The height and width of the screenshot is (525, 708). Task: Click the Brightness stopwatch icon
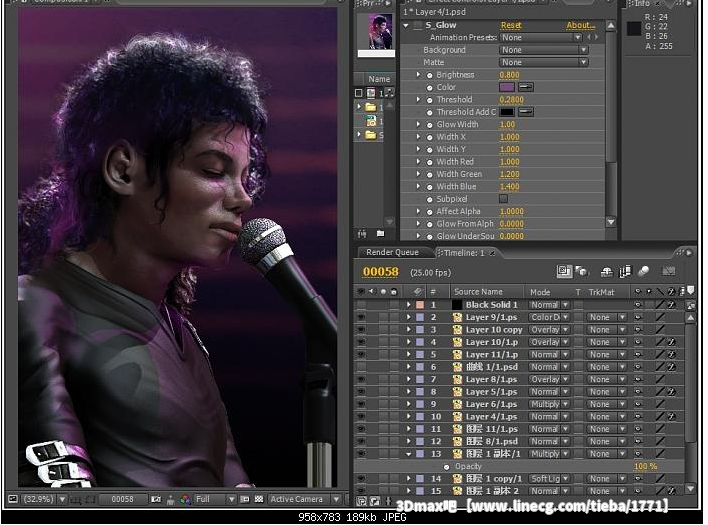point(429,75)
